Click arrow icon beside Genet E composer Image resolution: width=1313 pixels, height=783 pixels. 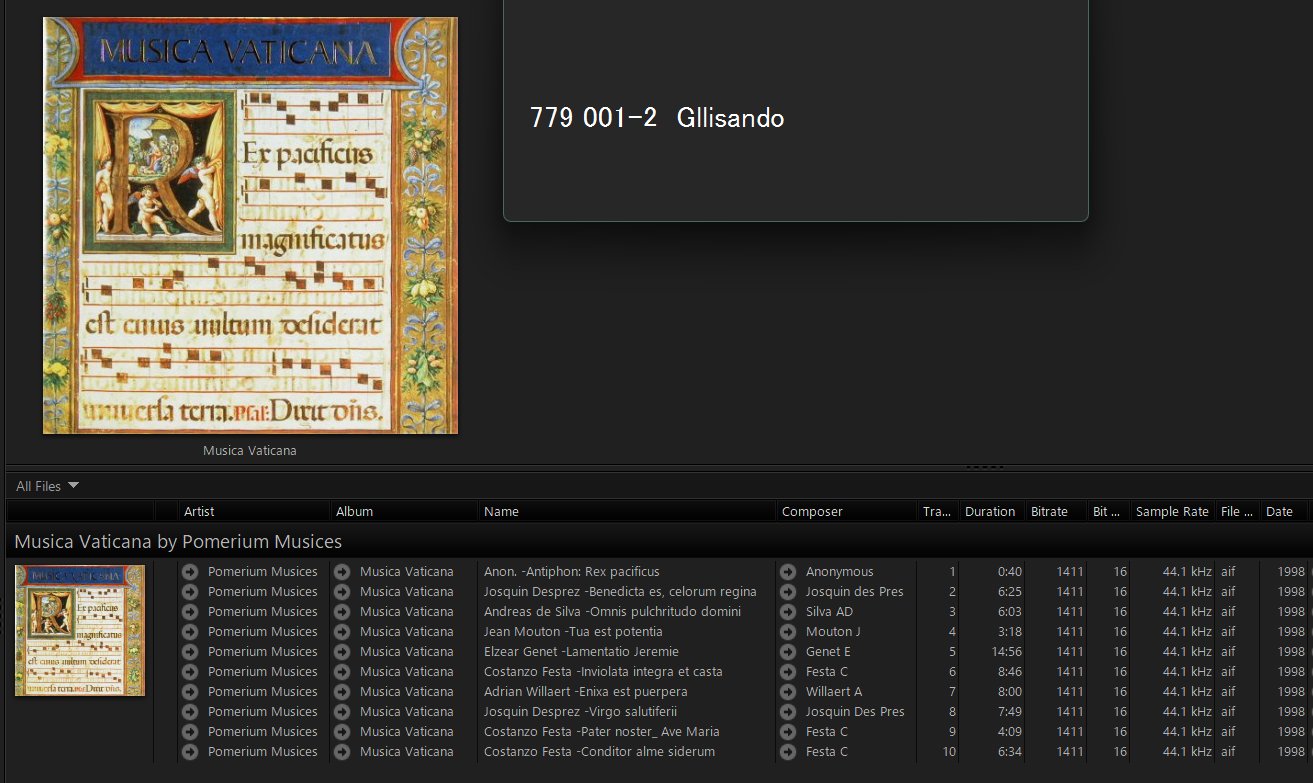tap(788, 652)
